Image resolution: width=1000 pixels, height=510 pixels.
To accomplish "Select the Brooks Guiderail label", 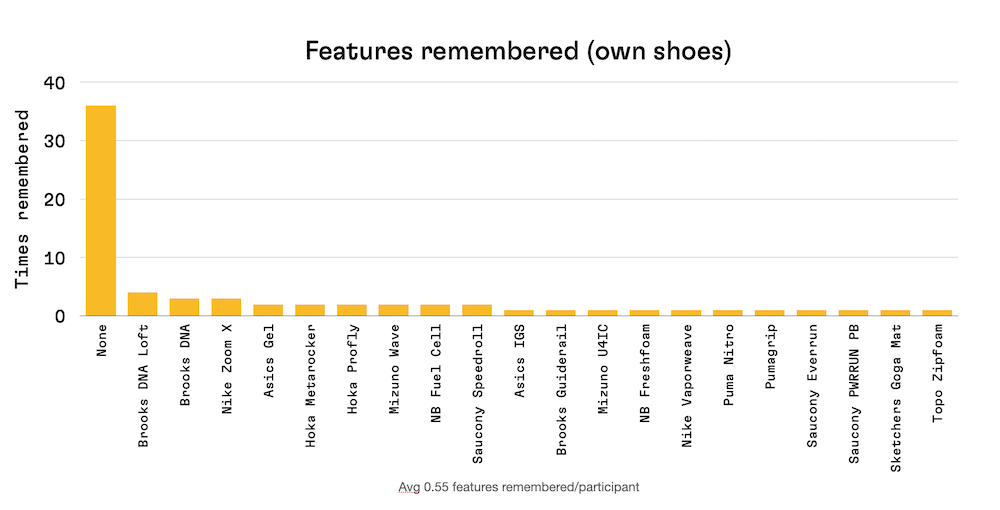I will tap(561, 390).
